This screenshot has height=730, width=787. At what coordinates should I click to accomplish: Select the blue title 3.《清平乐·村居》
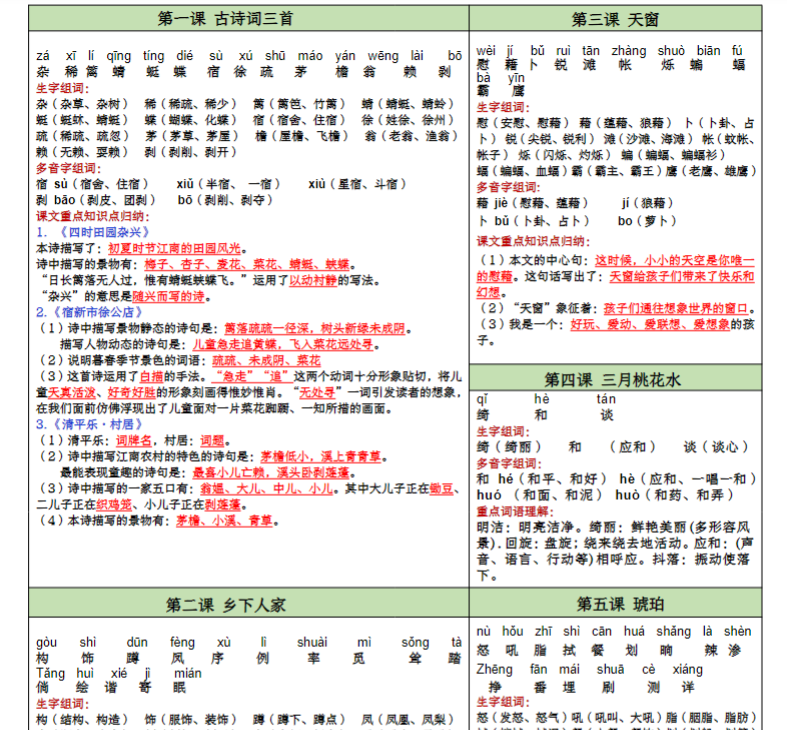tap(89, 424)
